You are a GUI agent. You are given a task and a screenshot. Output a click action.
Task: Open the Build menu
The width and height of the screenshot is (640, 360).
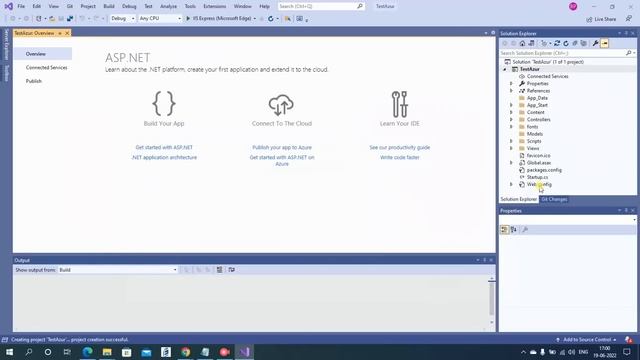[109, 7]
